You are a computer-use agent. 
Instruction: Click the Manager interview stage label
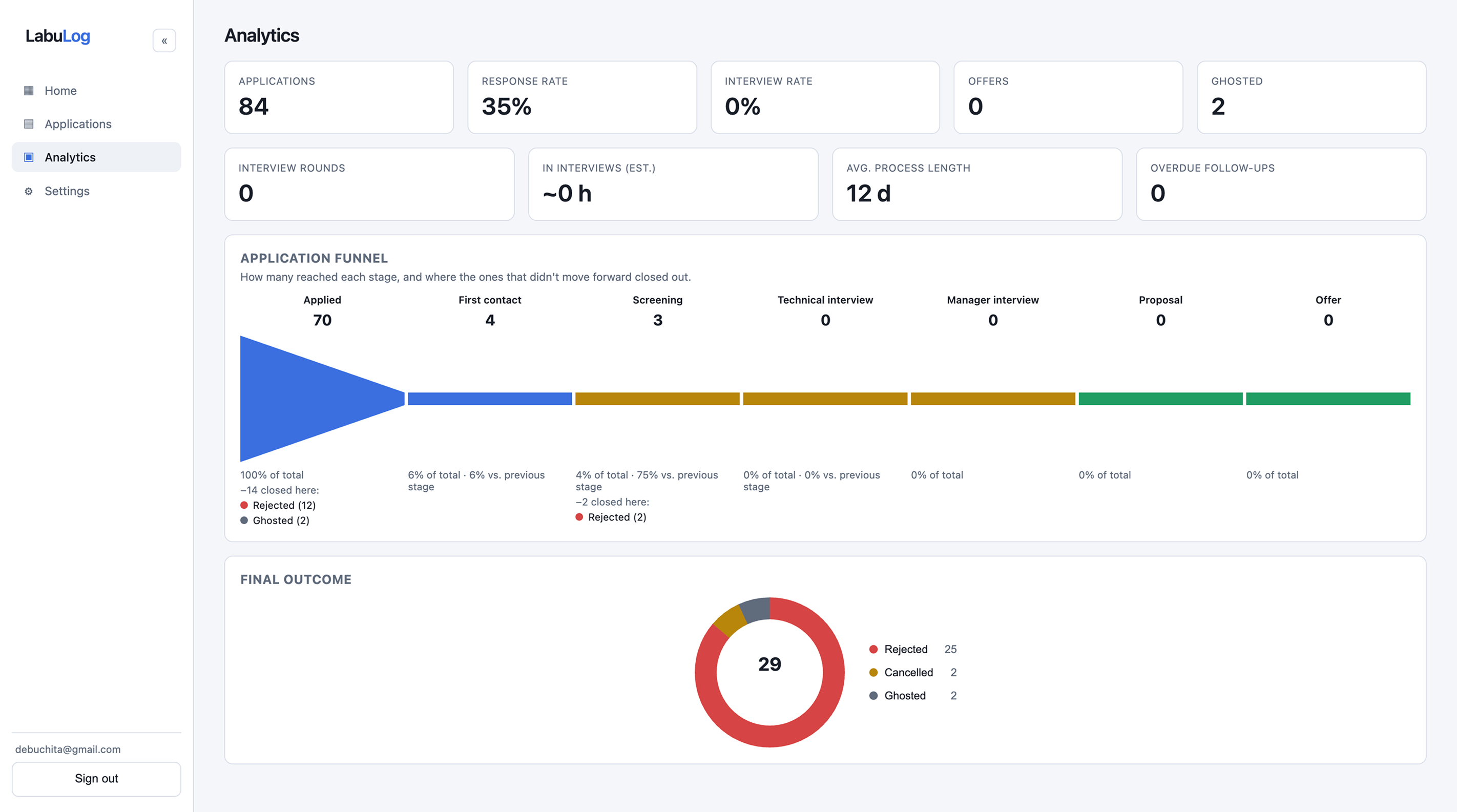[x=993, y=300]
